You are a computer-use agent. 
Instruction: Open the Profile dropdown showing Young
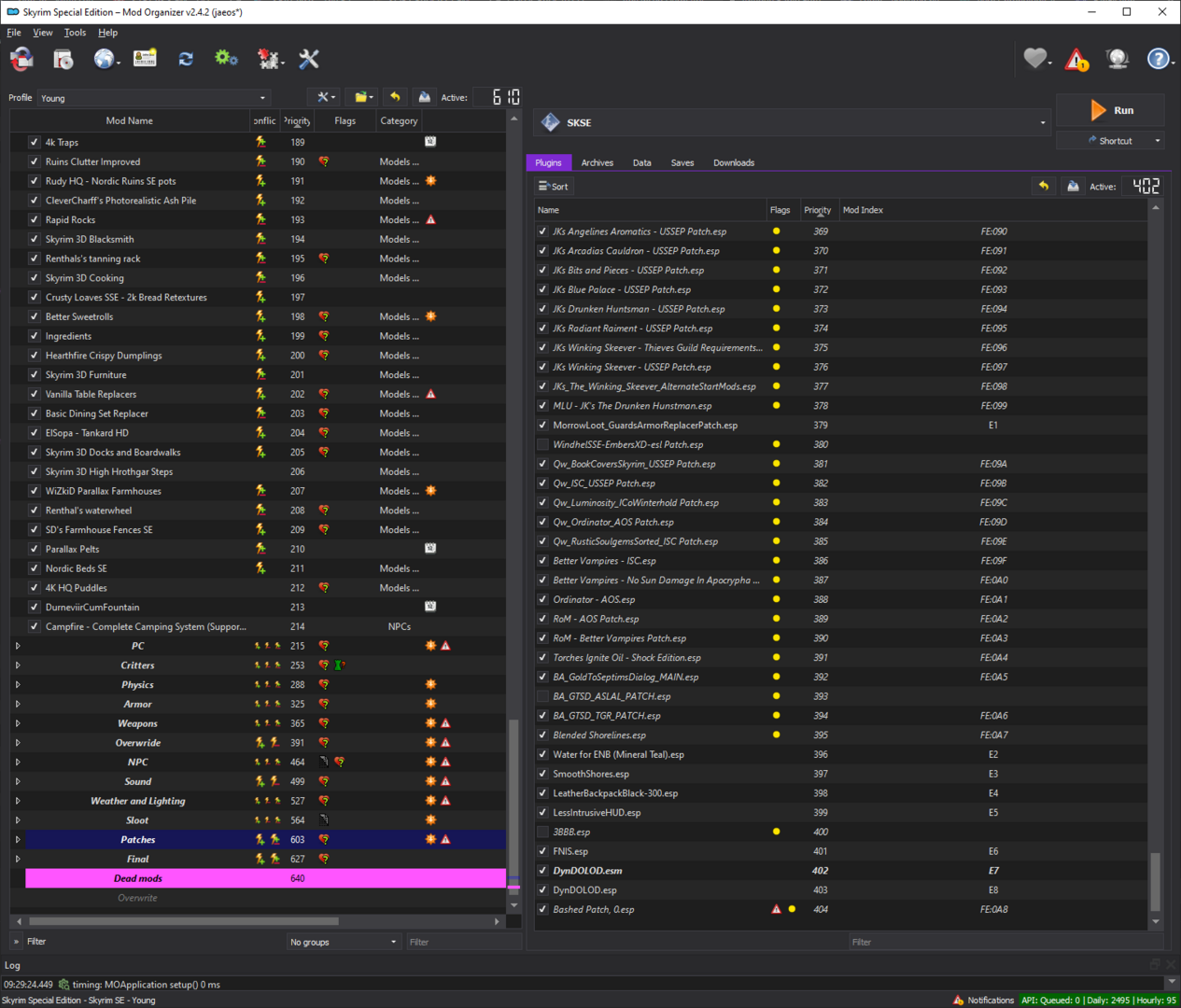click(x=154, y=97)
